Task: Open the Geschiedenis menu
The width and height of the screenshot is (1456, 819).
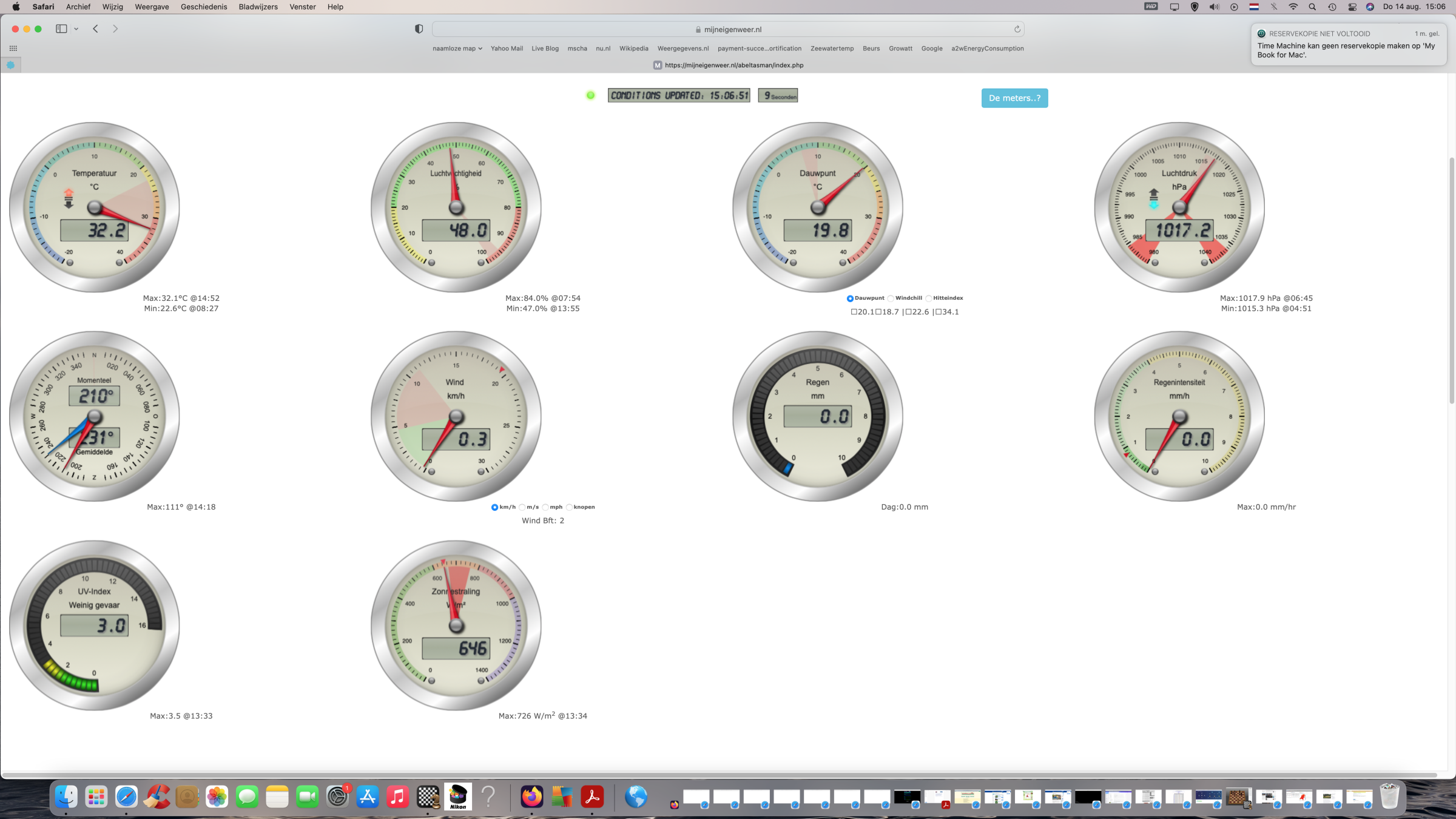Action: click(x=203, y=7)
